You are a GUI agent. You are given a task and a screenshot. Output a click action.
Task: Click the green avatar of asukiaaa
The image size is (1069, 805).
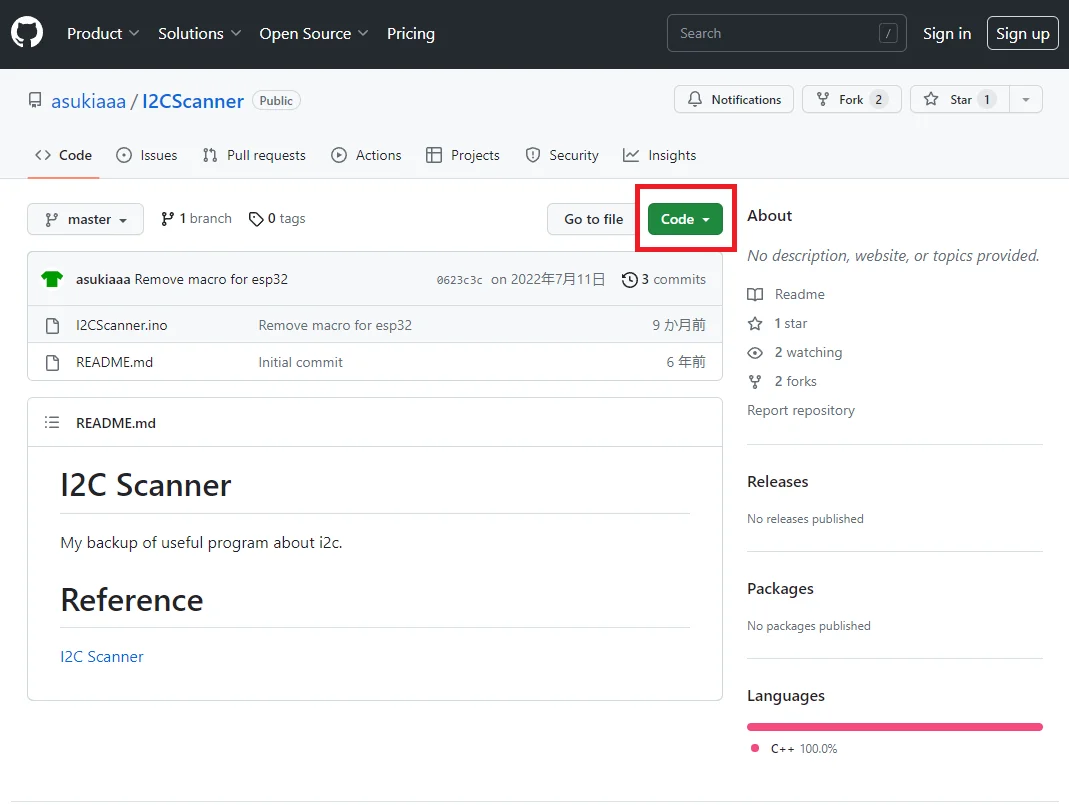[x=52, y=279]
